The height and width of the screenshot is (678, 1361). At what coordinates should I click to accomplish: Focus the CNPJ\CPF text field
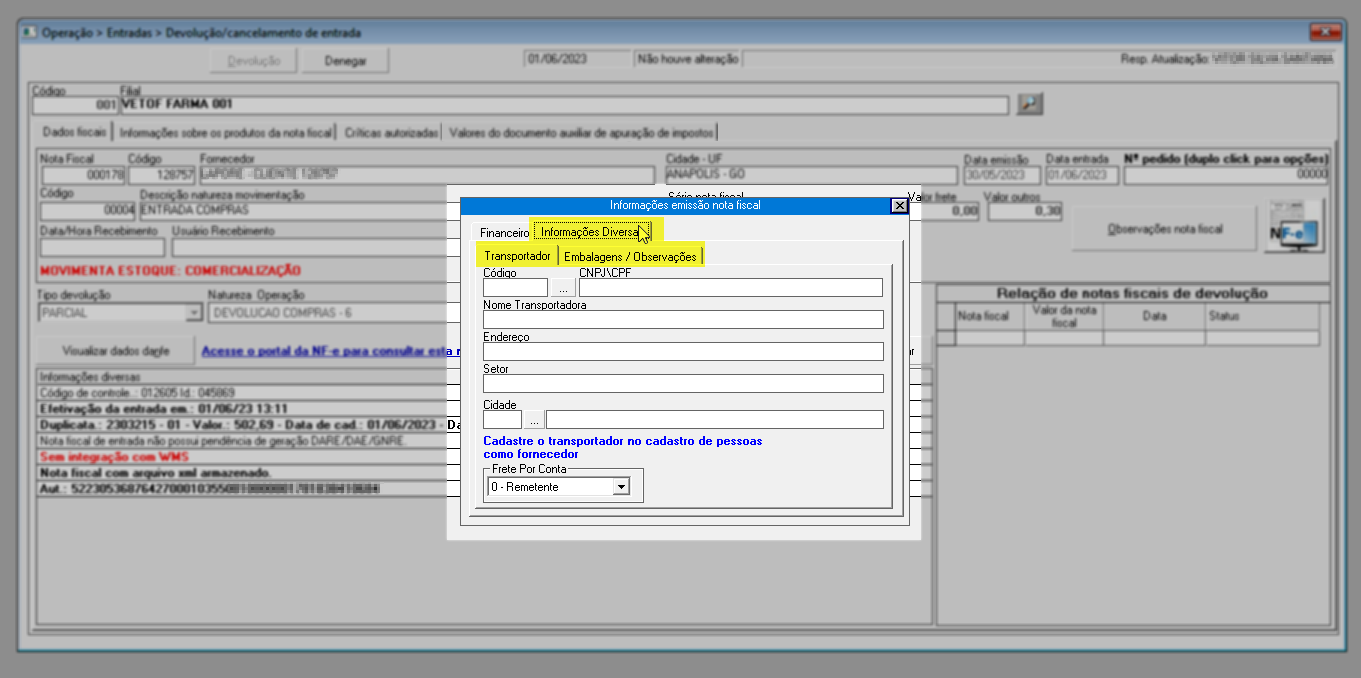pos(730,288)
